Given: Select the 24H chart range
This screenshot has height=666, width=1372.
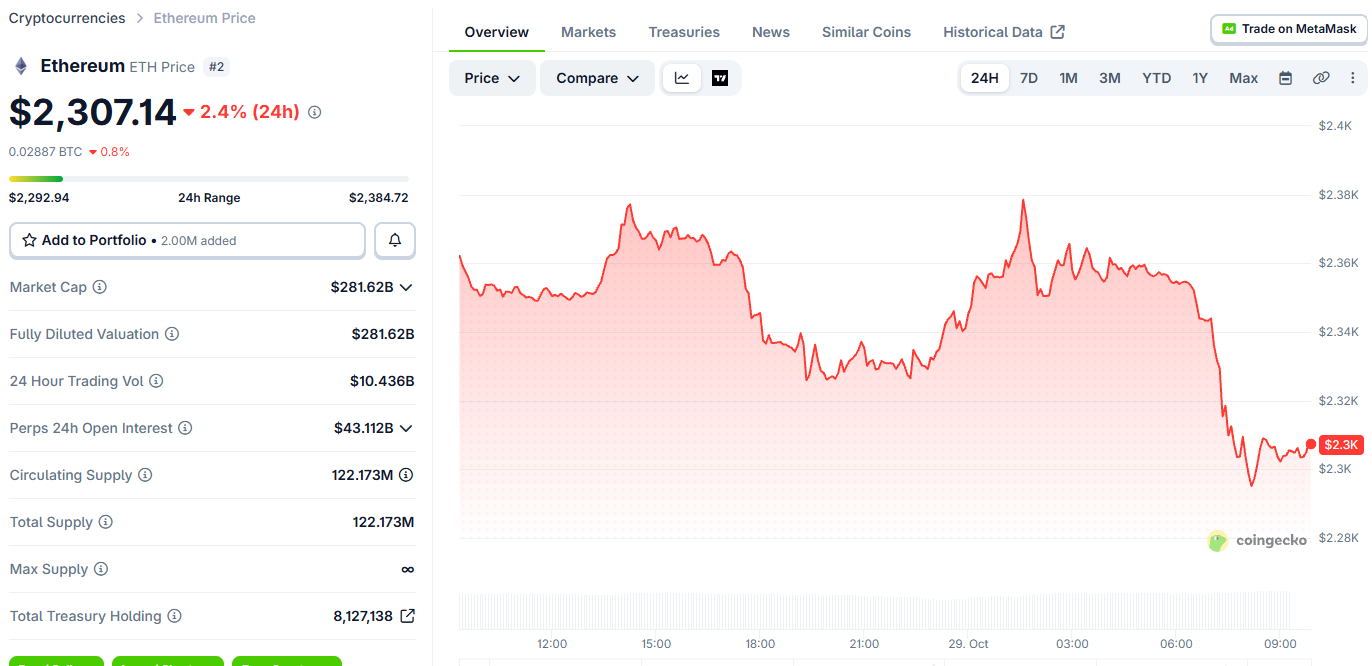Looking at the screenshot, I should coord(985,78).
